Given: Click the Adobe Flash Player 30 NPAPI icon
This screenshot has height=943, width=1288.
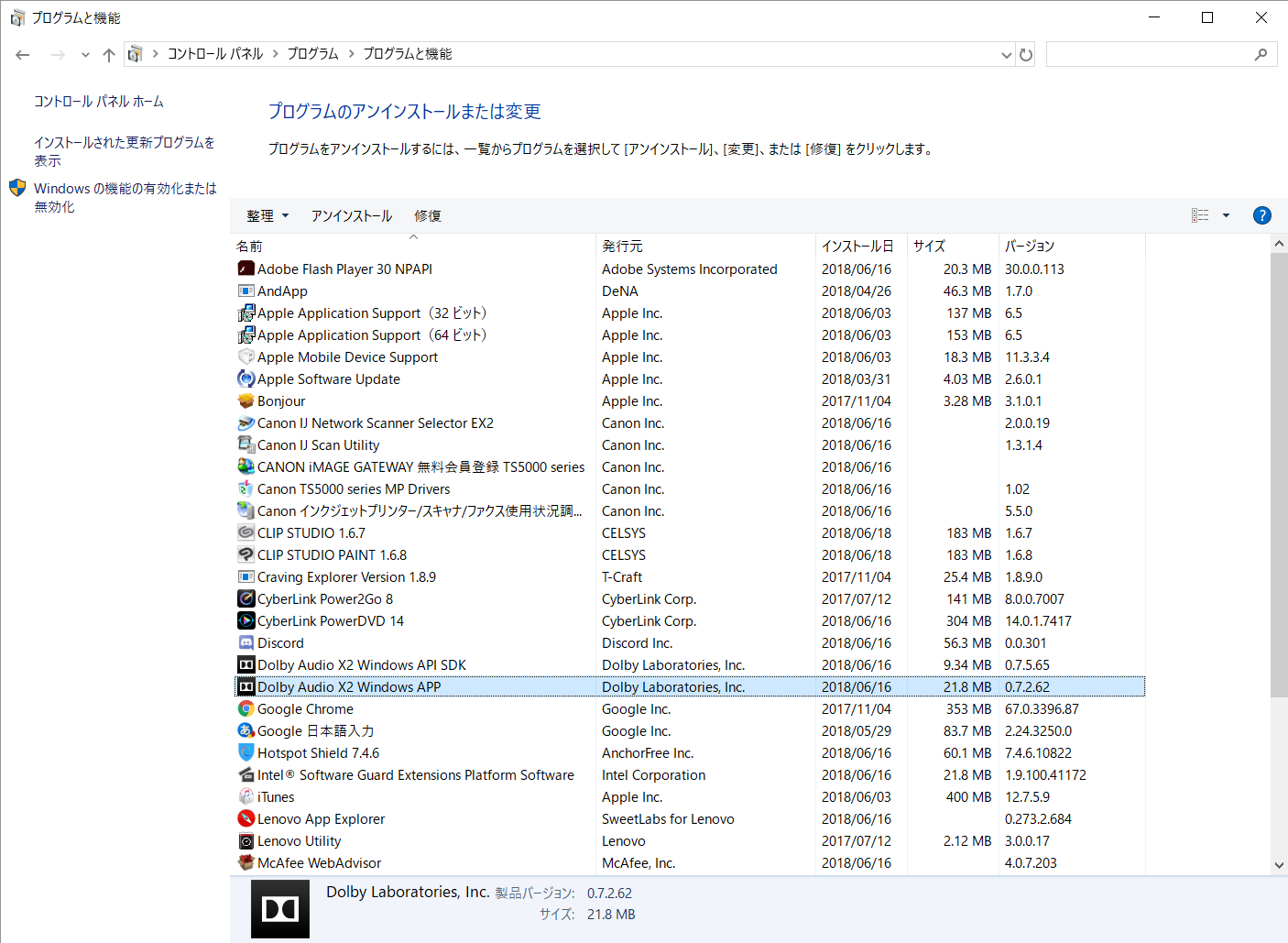Looking at the screenshot, I should point(246,269).
